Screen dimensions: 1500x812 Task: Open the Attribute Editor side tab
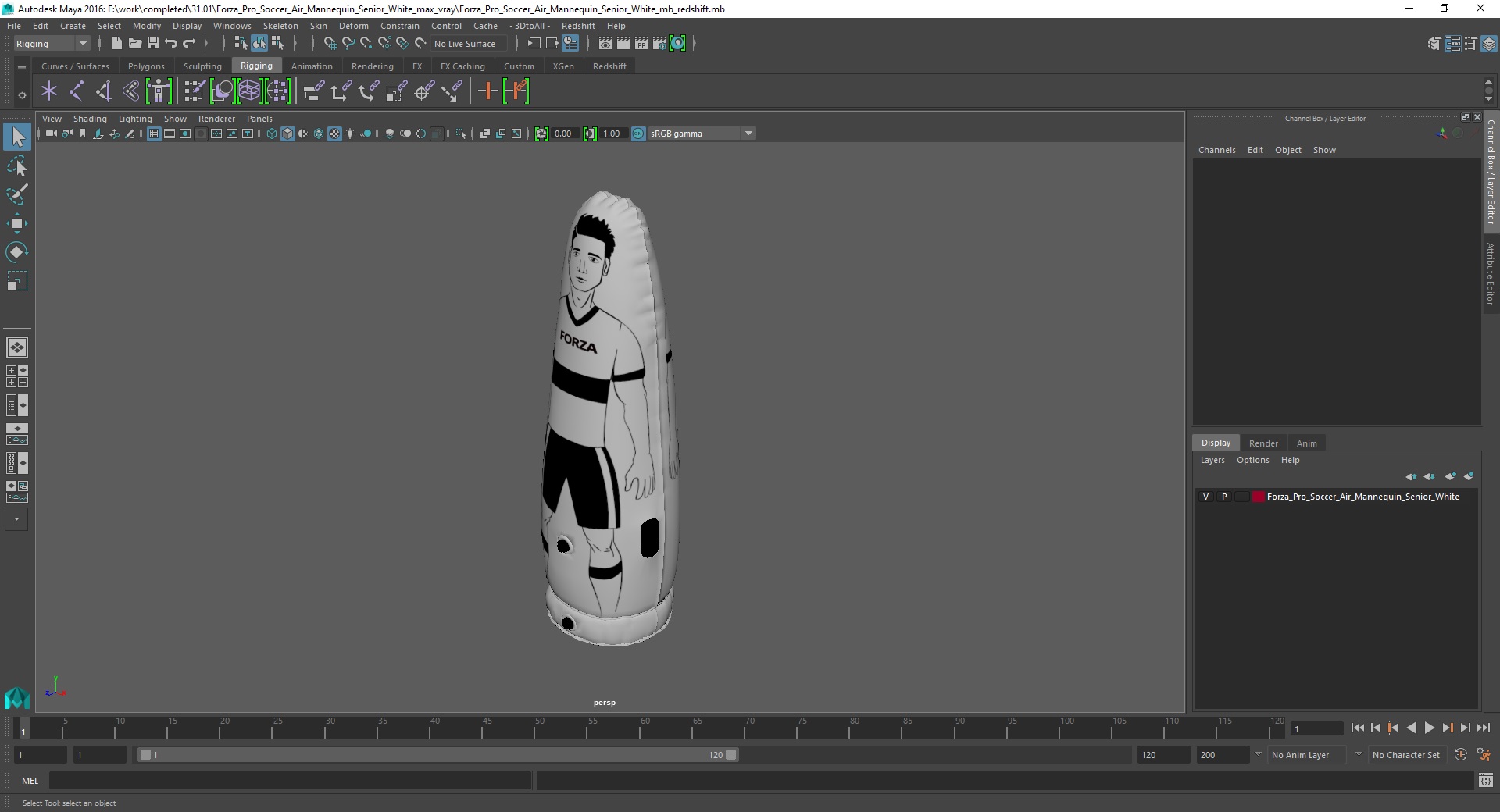point(1491,273)
